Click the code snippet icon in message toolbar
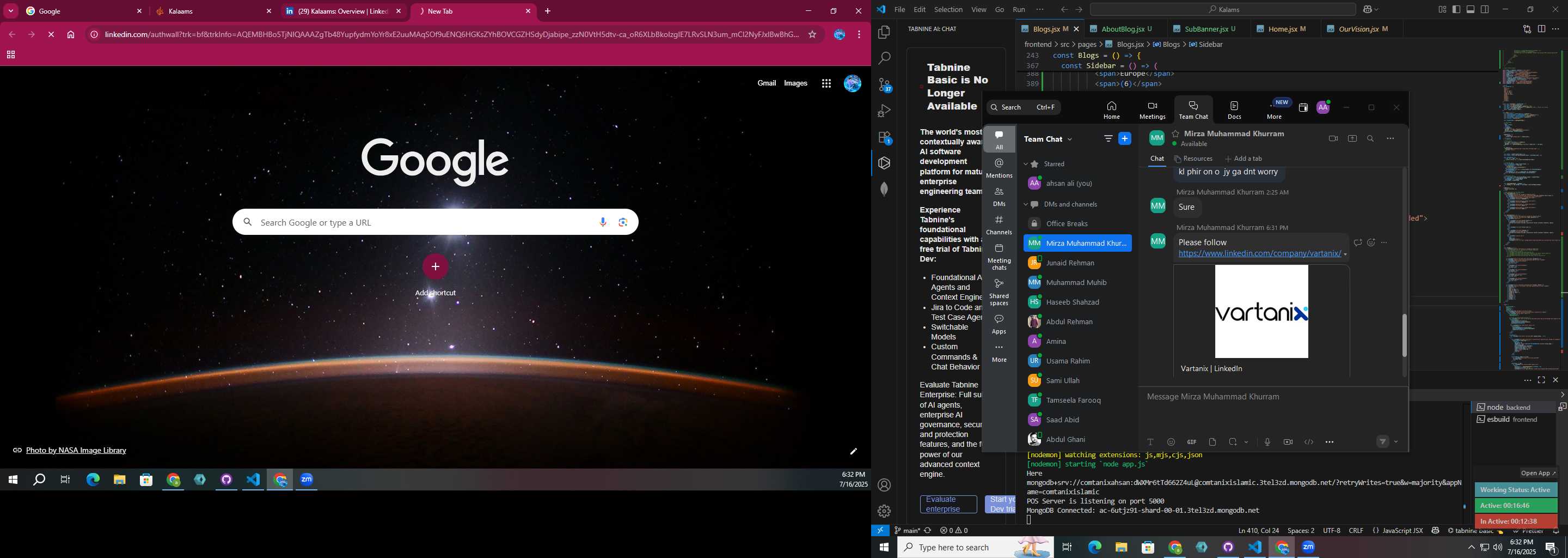 pyautogui.click(x=1309, y=442)
